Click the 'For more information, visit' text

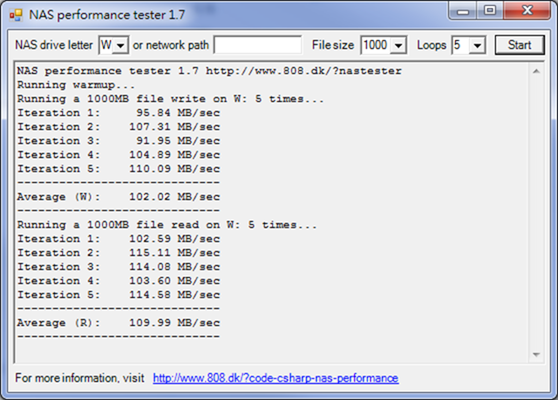[80, 378]
